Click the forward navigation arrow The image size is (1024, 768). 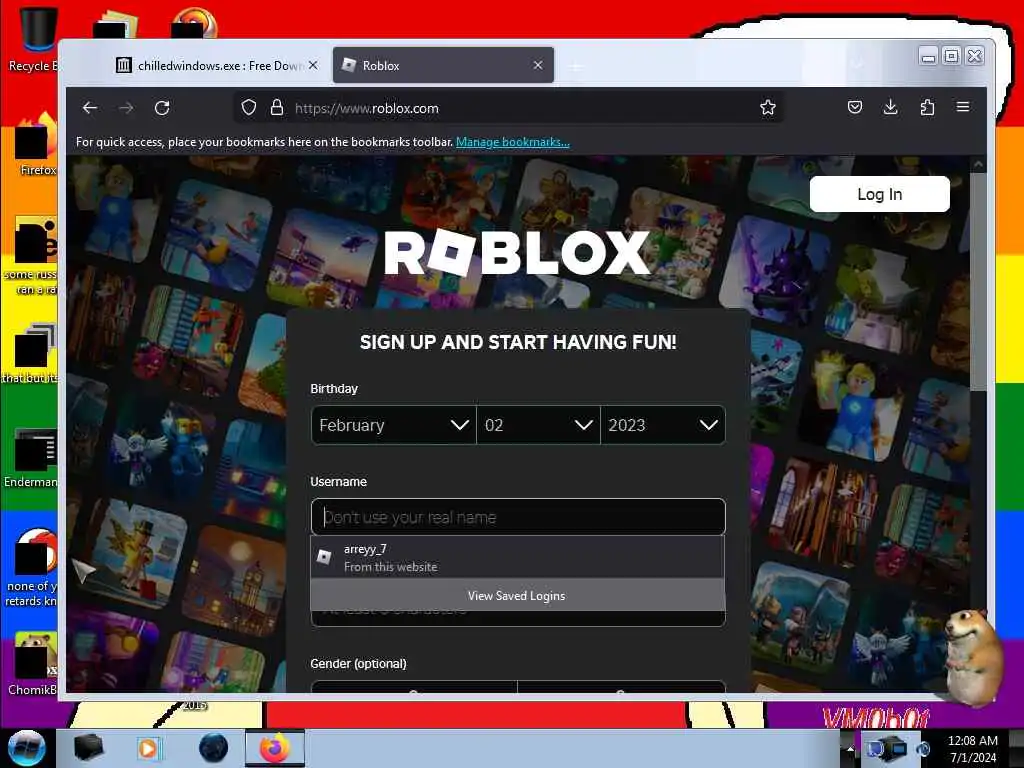coord(126,108)
